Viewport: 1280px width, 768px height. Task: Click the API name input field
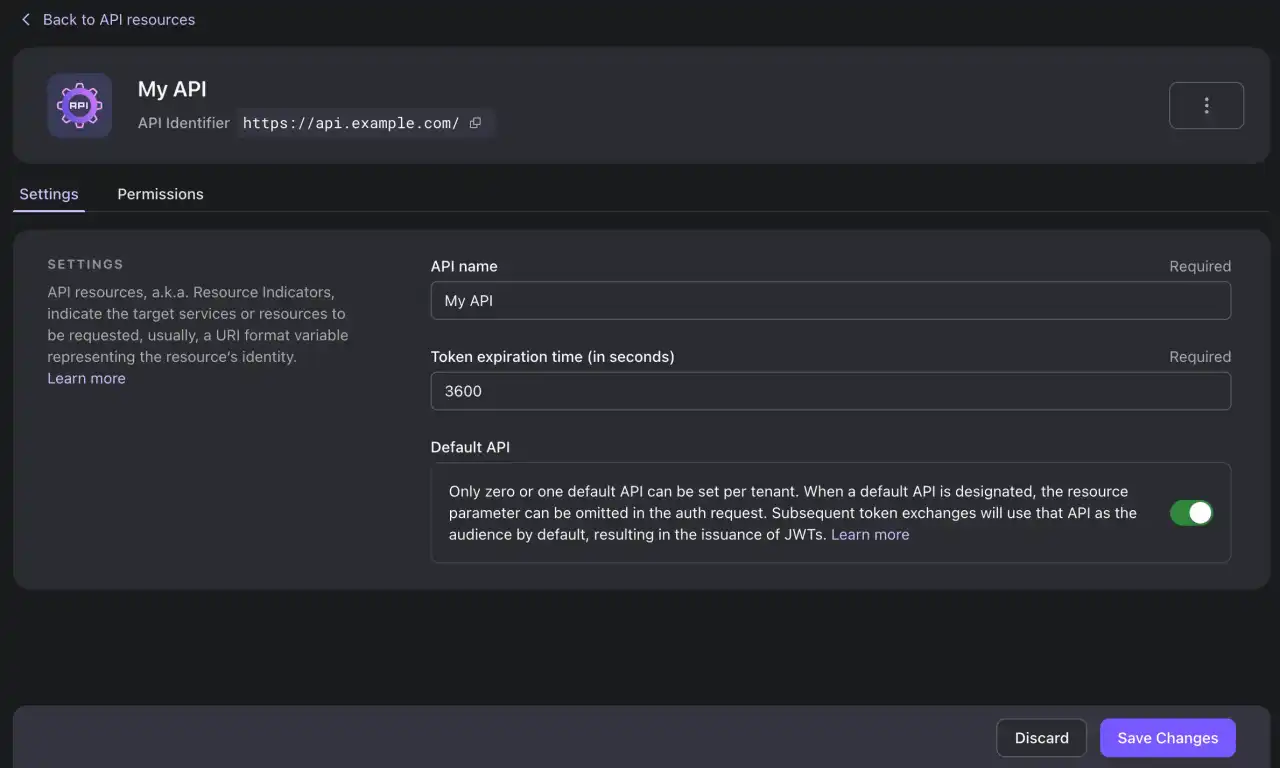(x=830, y=300)
